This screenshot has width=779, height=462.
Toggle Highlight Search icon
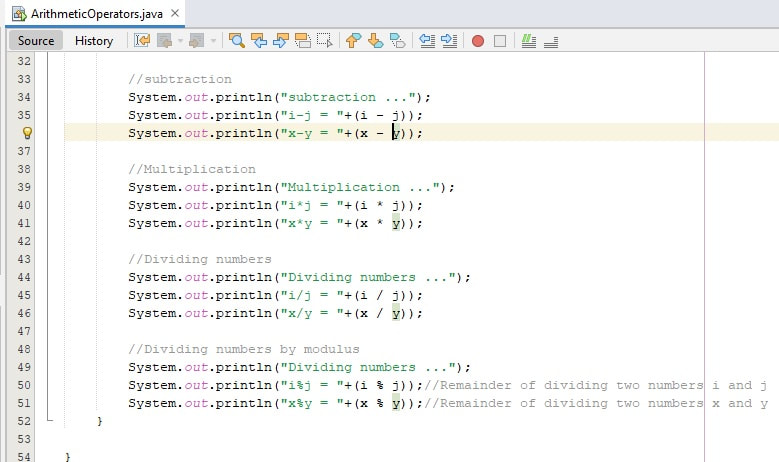(303, 41)
